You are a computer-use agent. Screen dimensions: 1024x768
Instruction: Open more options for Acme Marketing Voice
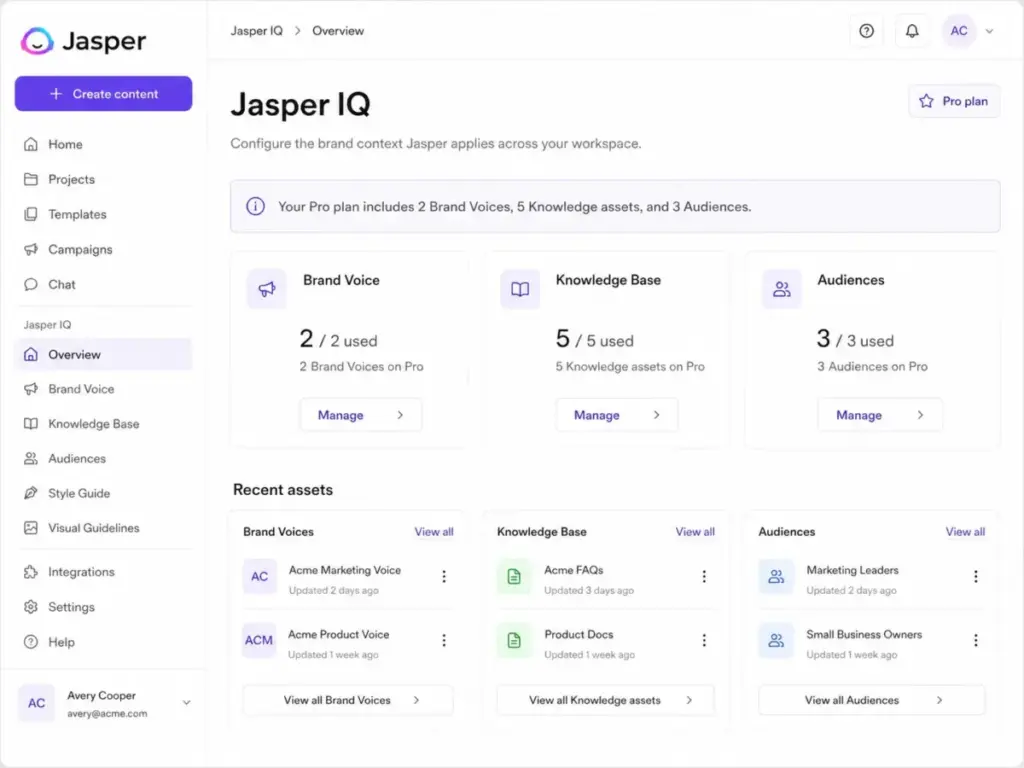point(444,576)
